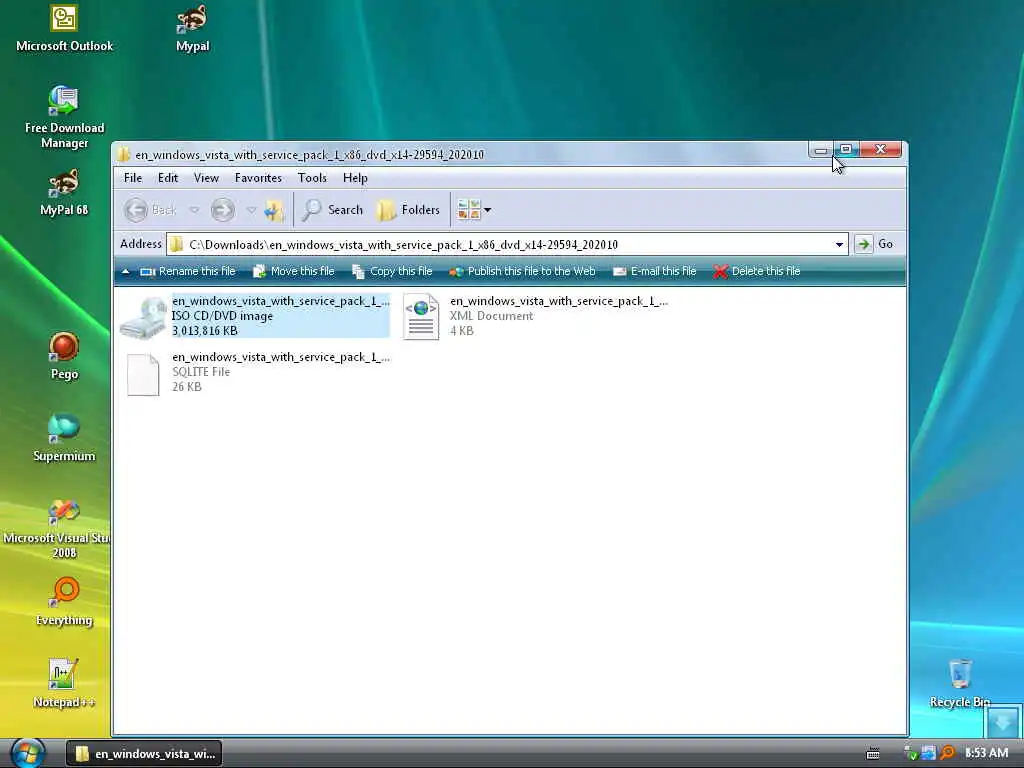Image resolution: width=1024 pixels, height=768 pixels.
Task: Select the Free Download Manager desktop icon
Action: tap(64, 118)
